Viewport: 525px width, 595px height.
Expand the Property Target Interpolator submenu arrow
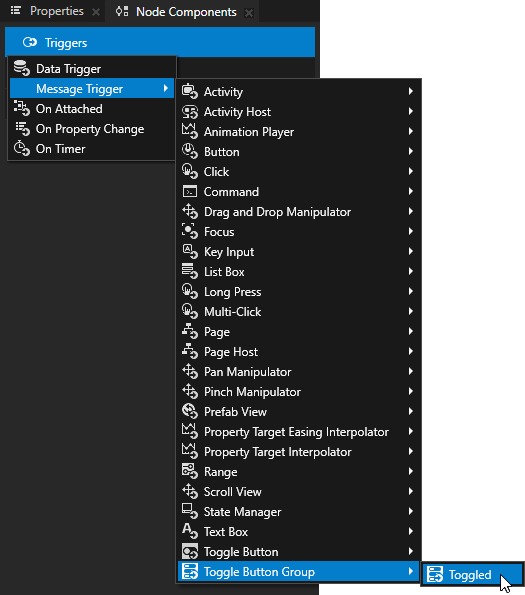(x=410, y=451)
